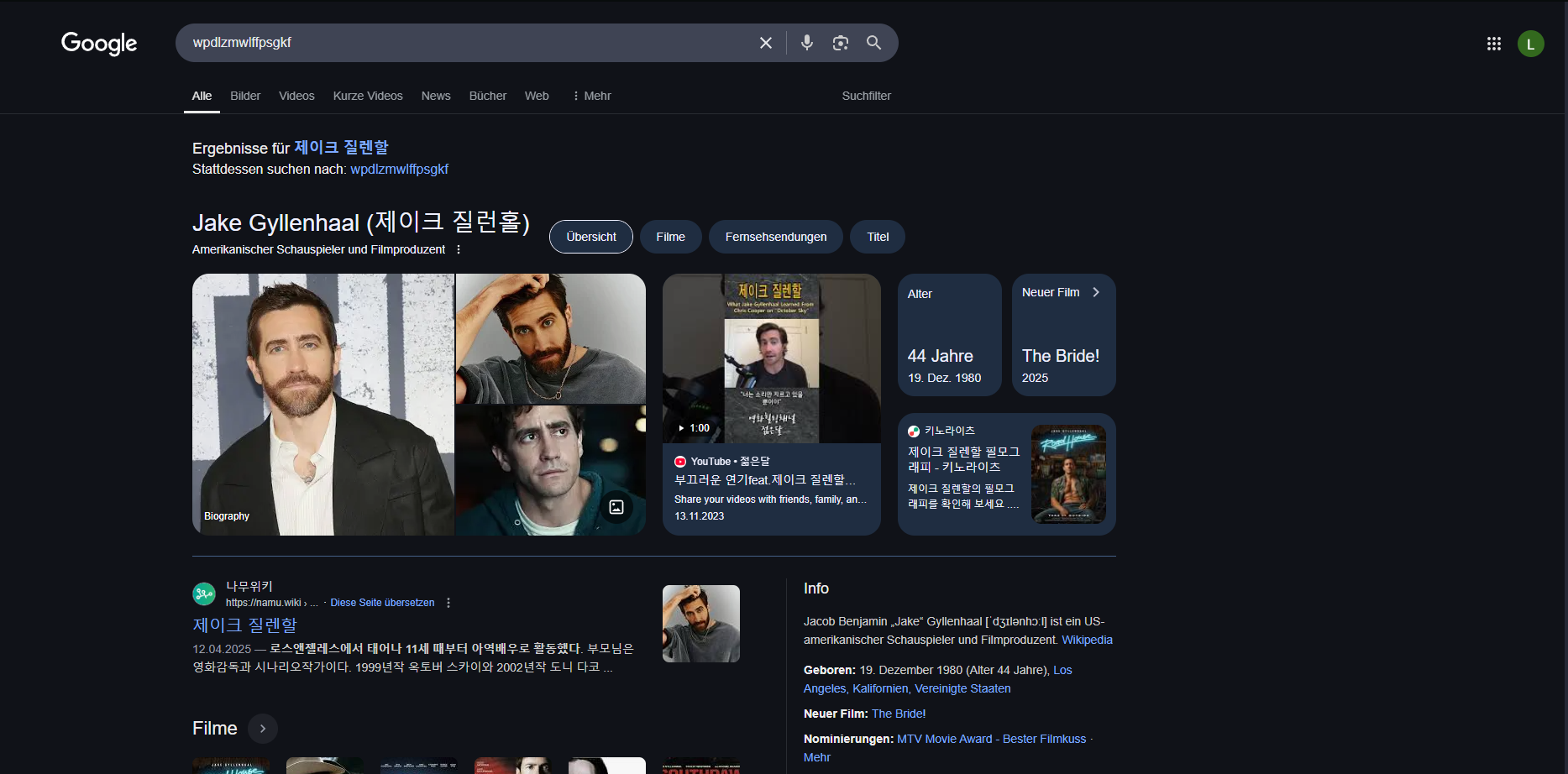Open thumbnail beside namu.wiki result
This screenshot has width=1568, height=774.
coord(701,624)
